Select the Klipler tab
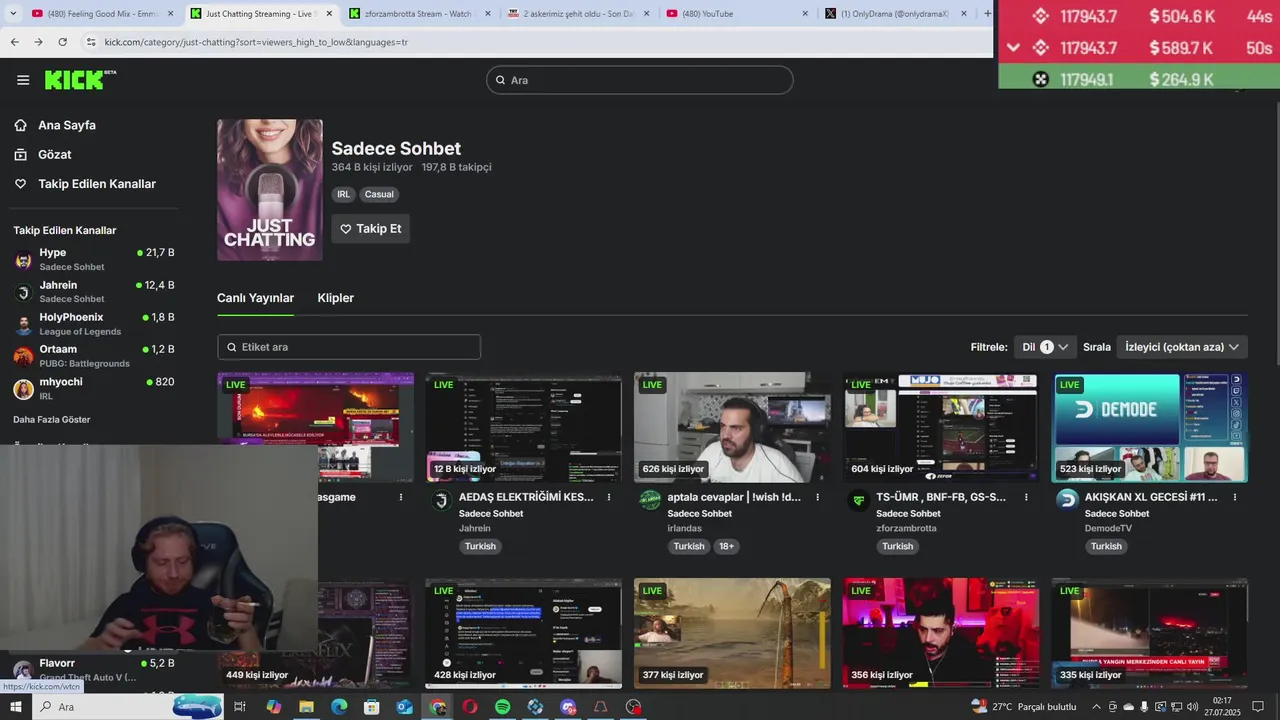The width and height of the screenshot is (1280, 720). pos(336,298)
